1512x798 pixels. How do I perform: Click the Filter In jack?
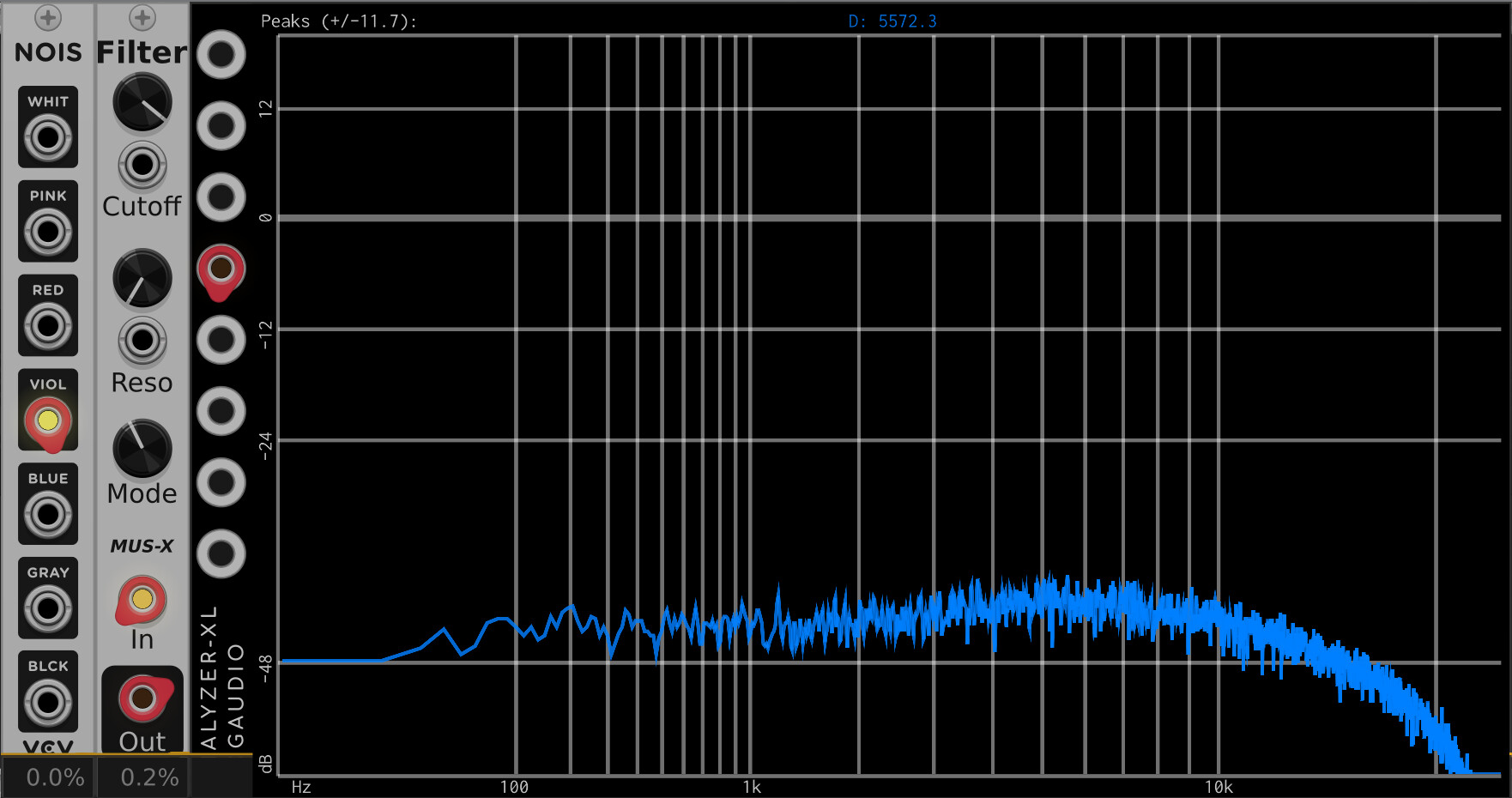click(x=142, y=599)
